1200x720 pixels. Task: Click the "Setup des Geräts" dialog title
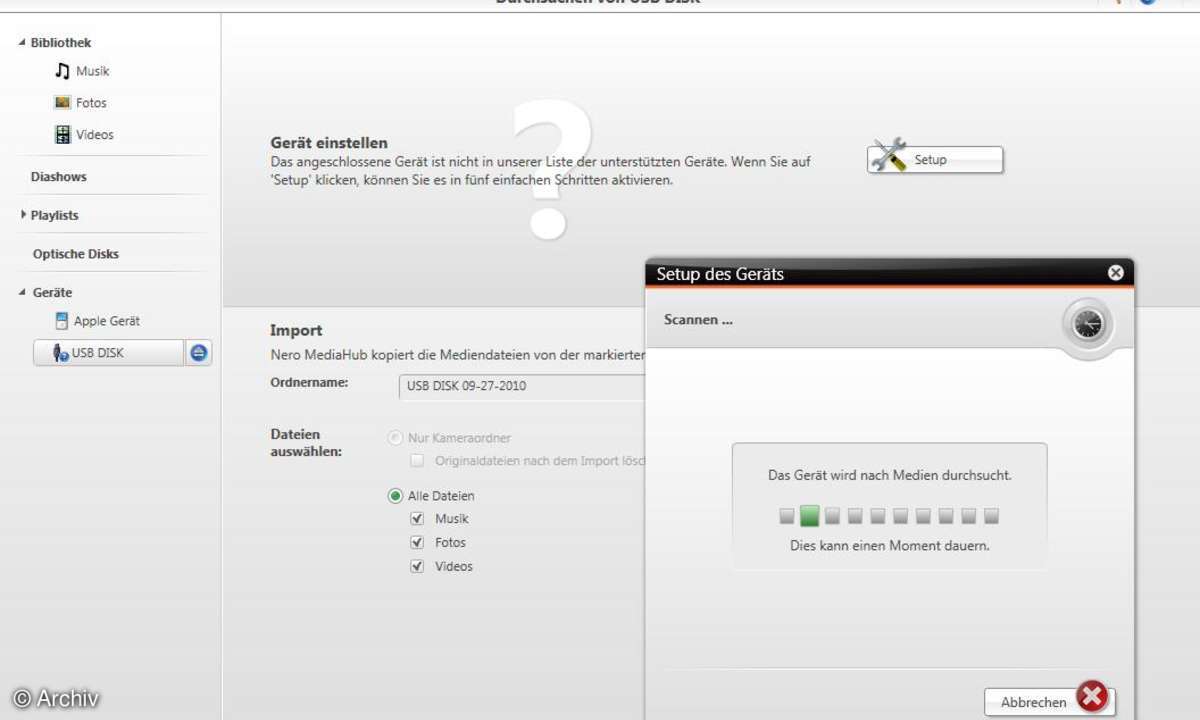coord(720,274)
